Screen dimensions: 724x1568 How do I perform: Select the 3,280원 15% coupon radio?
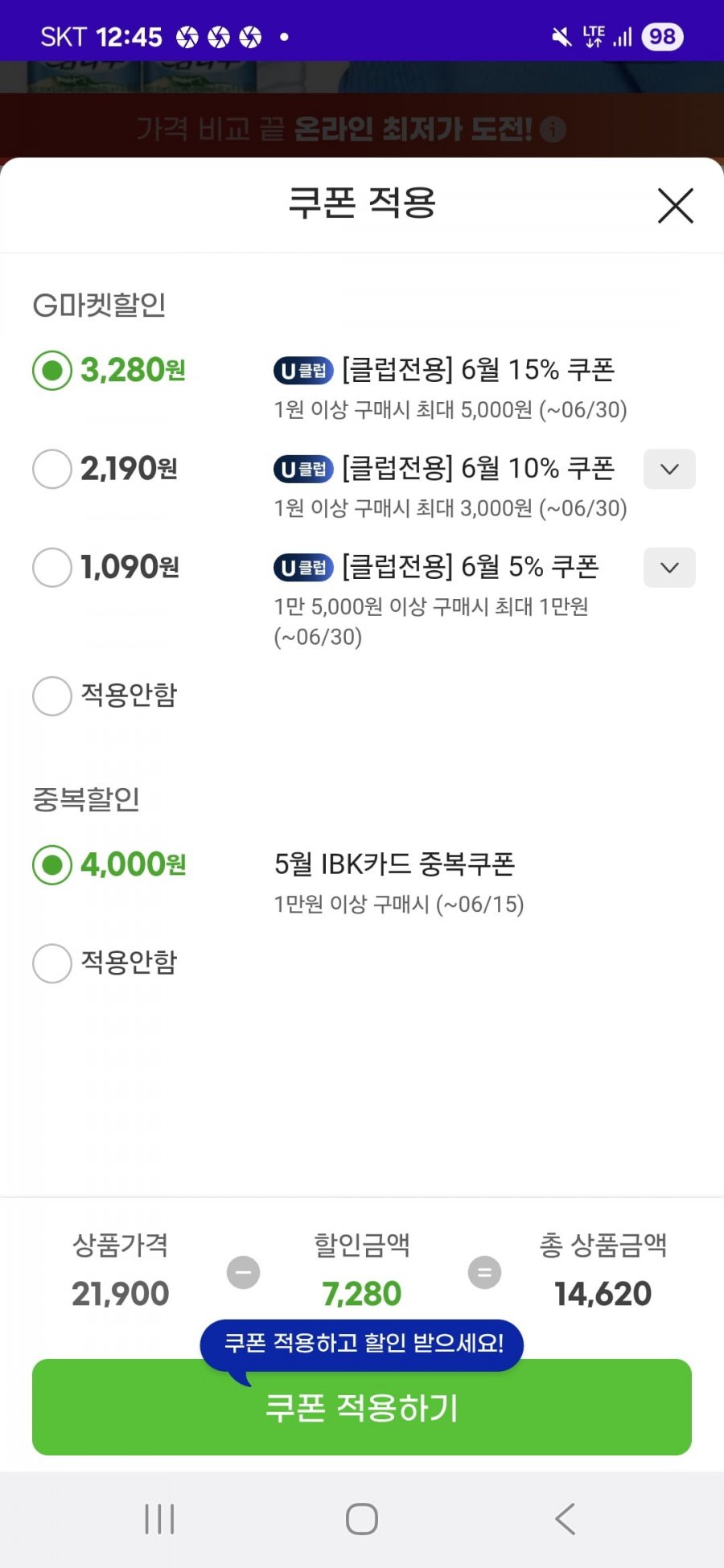pyautogui.click(x=52, y=371)
